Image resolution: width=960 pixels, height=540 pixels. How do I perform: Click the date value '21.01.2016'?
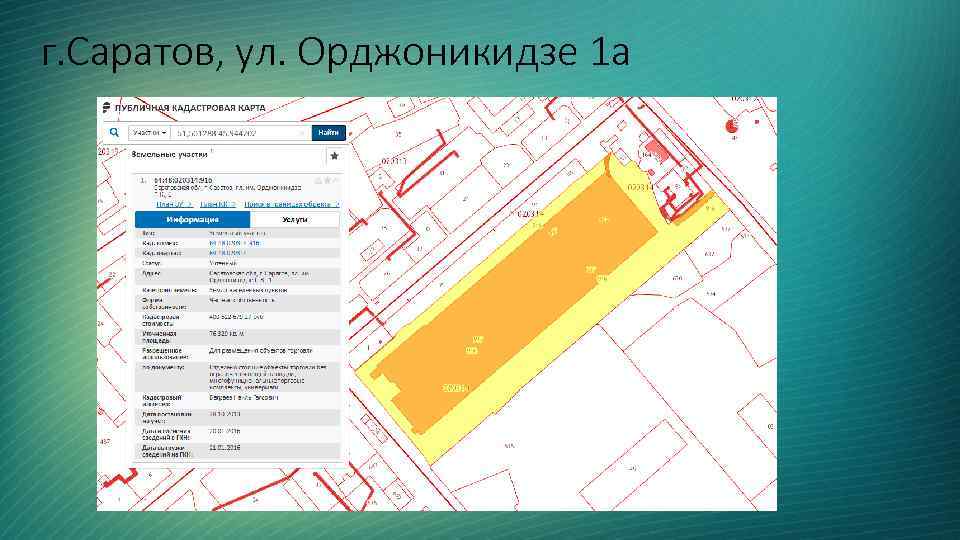pyautogui.click(x=225, y=448)
